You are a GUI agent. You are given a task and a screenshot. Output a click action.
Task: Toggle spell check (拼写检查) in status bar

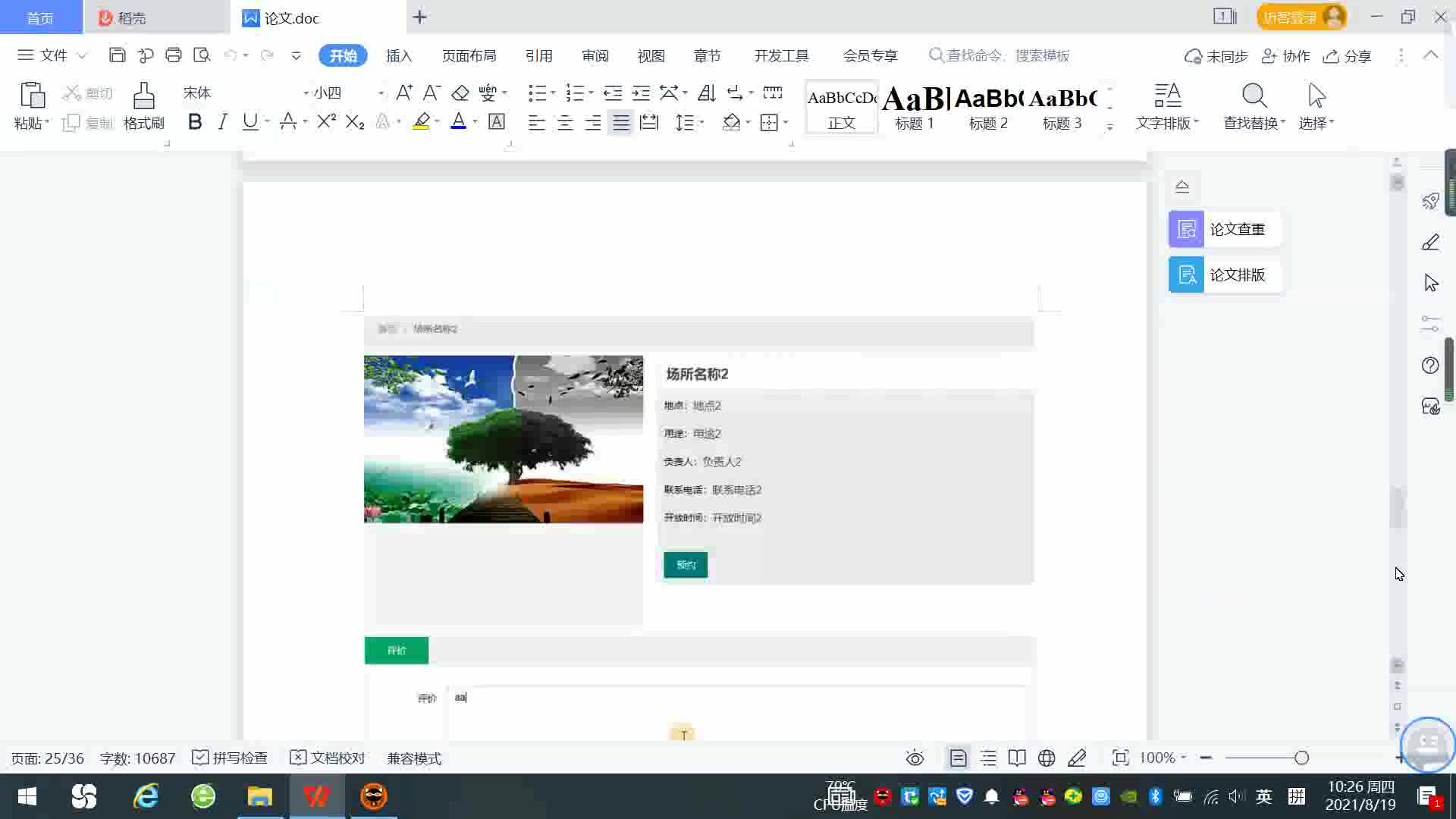(x=230, y=758)
